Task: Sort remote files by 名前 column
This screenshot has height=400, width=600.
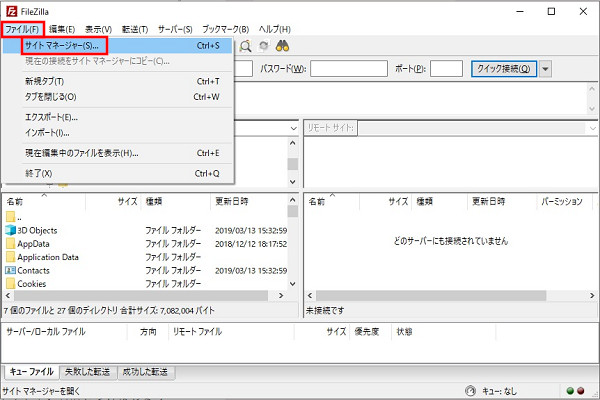Action: tap(331, 201)
